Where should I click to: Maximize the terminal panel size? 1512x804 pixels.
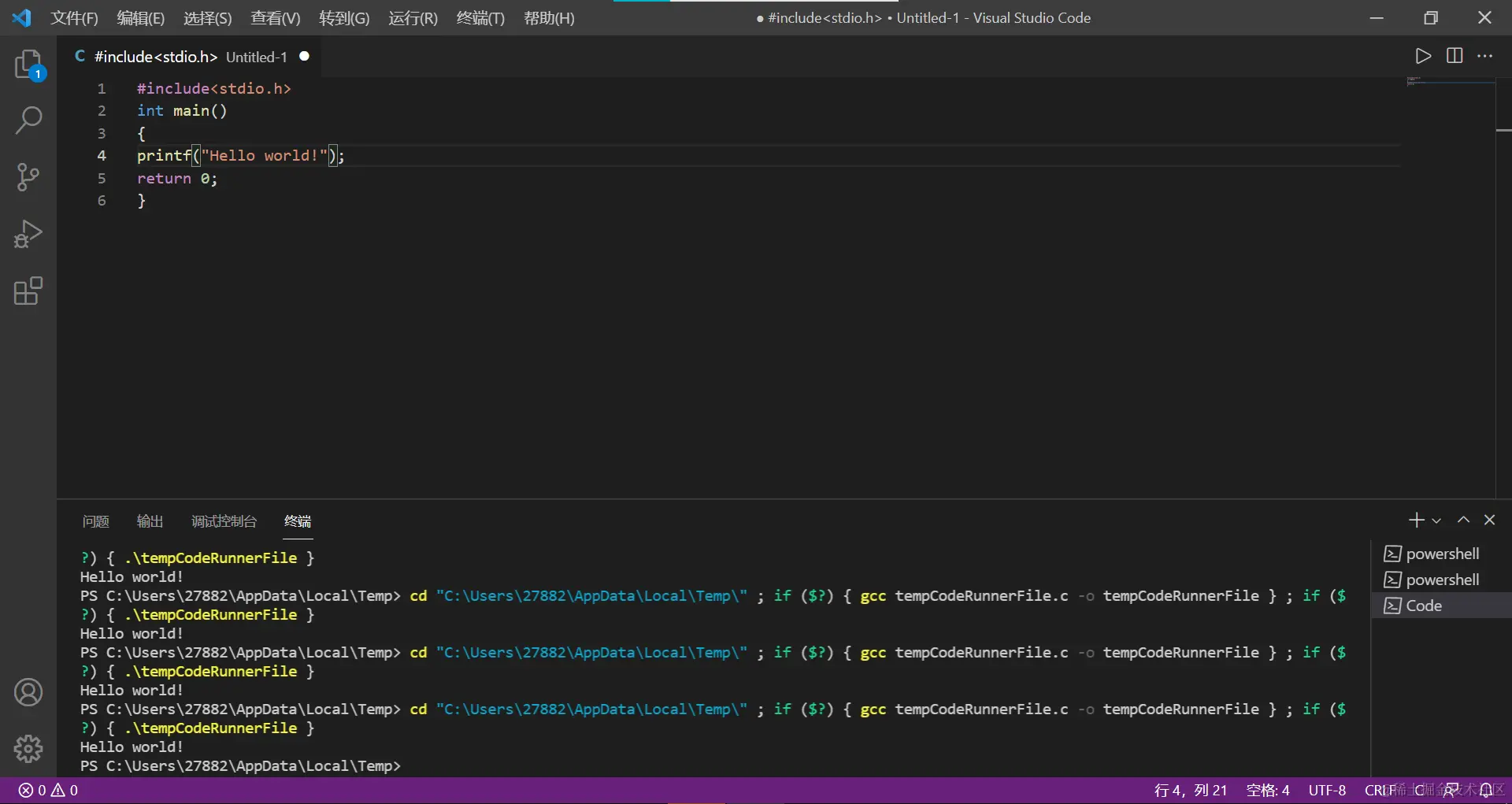point(1463,520)
